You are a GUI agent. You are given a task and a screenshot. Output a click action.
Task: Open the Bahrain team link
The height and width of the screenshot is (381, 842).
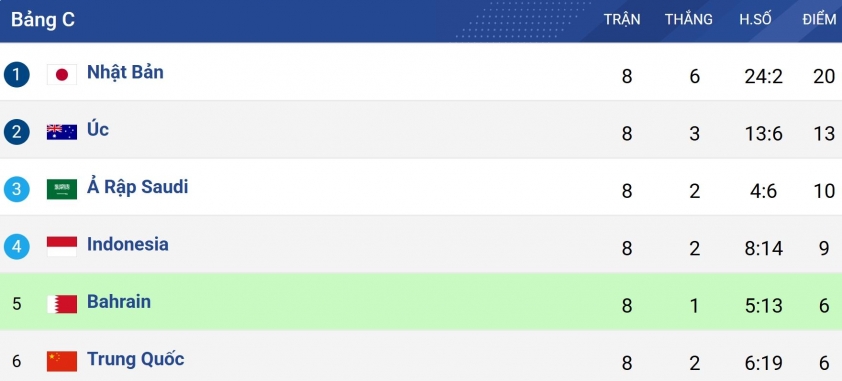coord(119,302)
